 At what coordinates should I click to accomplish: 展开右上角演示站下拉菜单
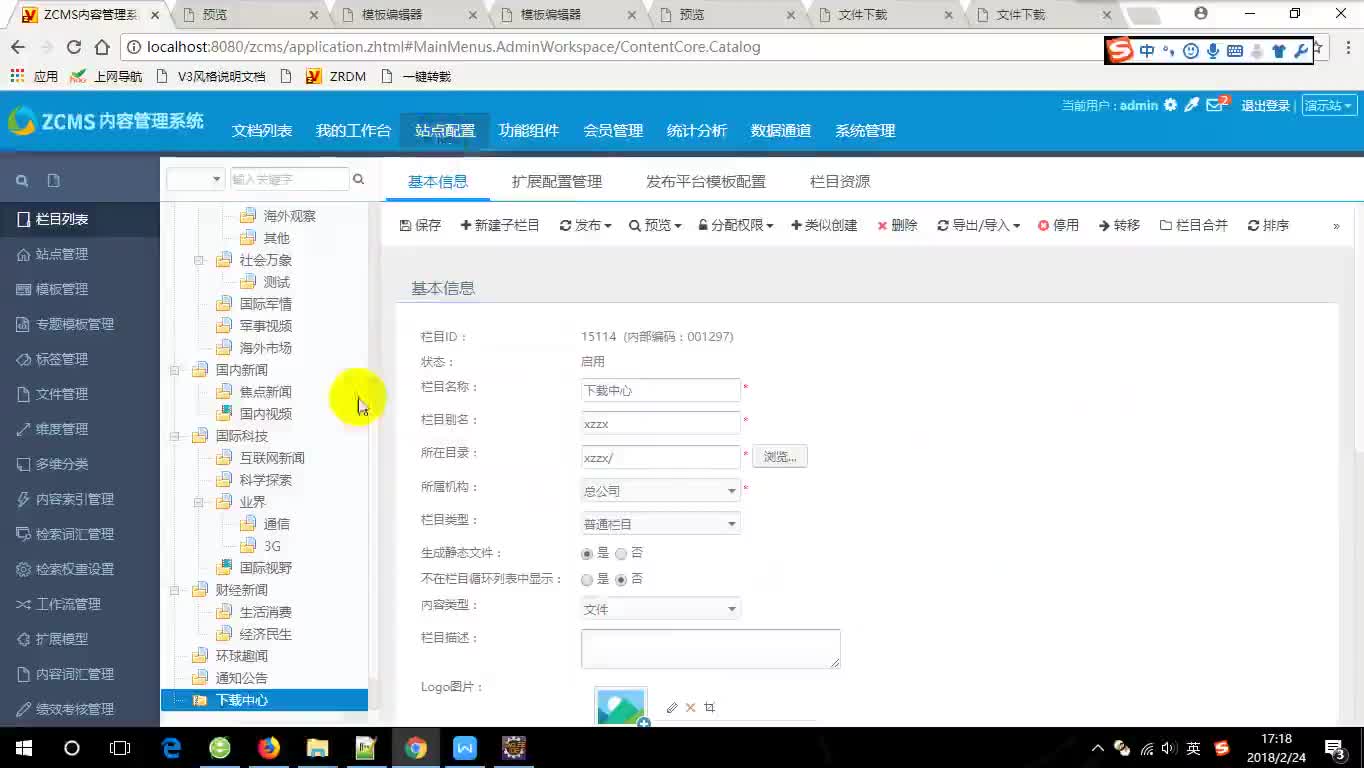[x=1329, y=133]
